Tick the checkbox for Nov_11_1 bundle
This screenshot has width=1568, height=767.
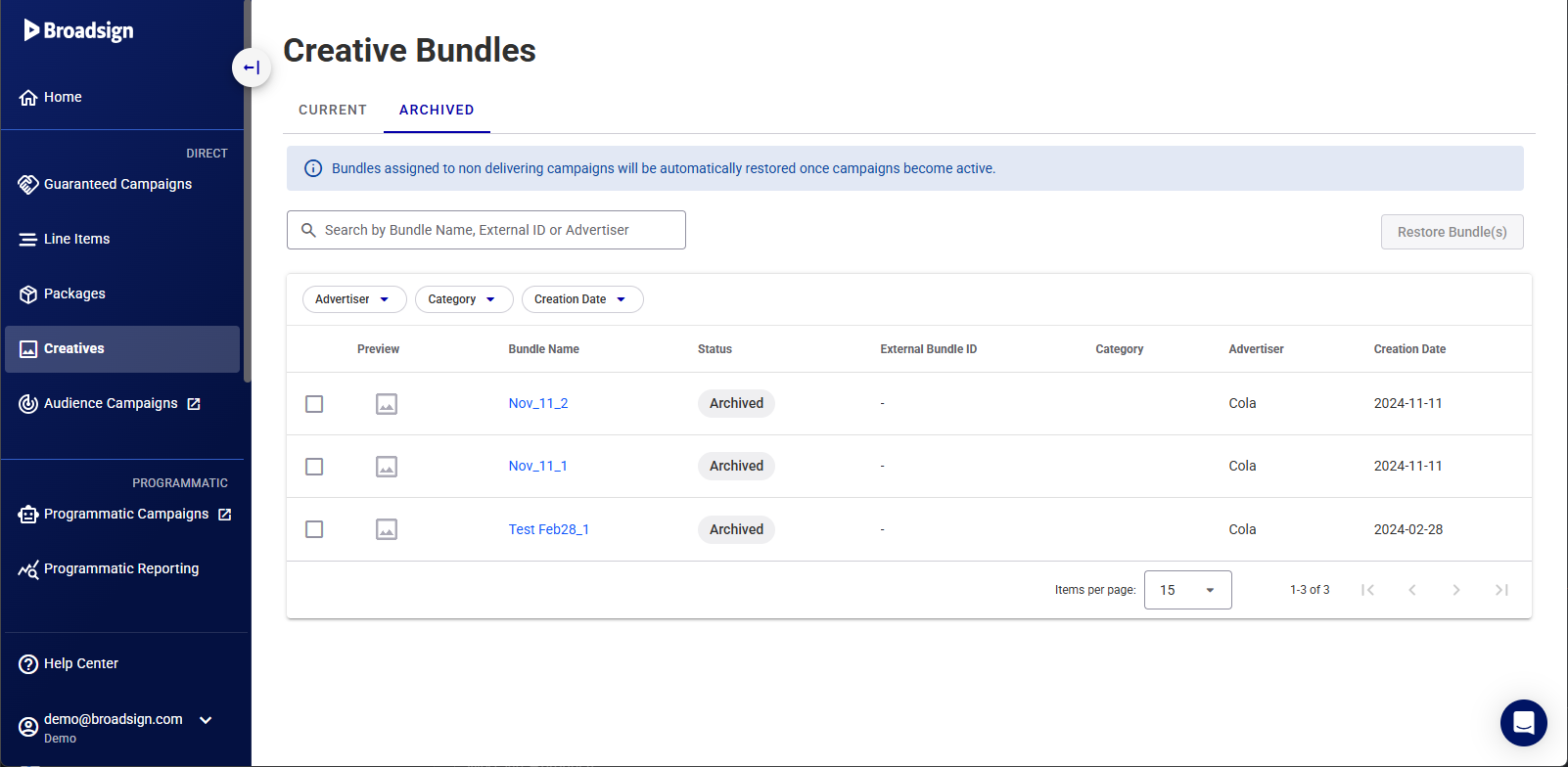pos(314,467)
